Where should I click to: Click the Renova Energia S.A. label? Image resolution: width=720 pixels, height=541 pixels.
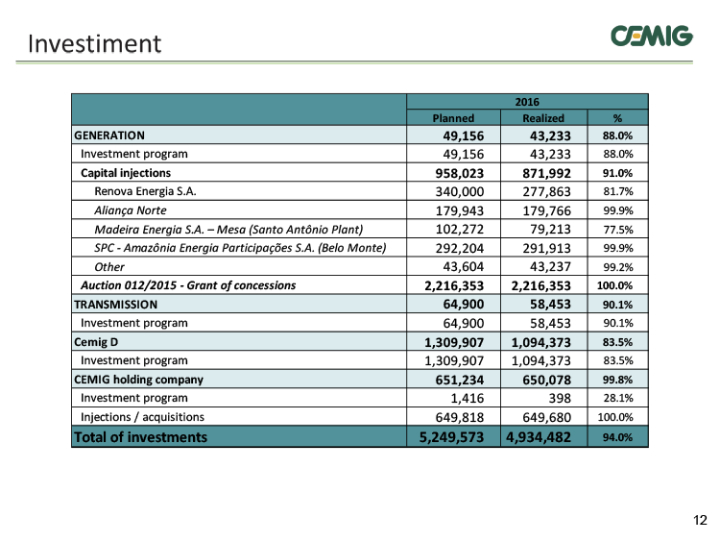145,192
